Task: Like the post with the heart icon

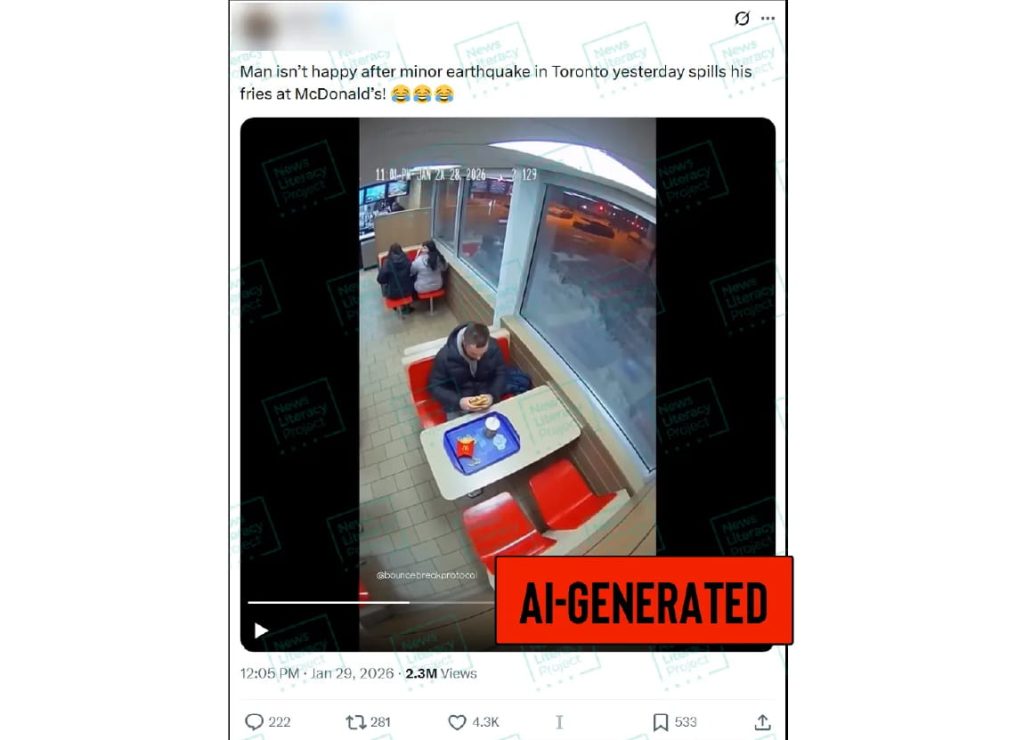Action: pos(457,722)
